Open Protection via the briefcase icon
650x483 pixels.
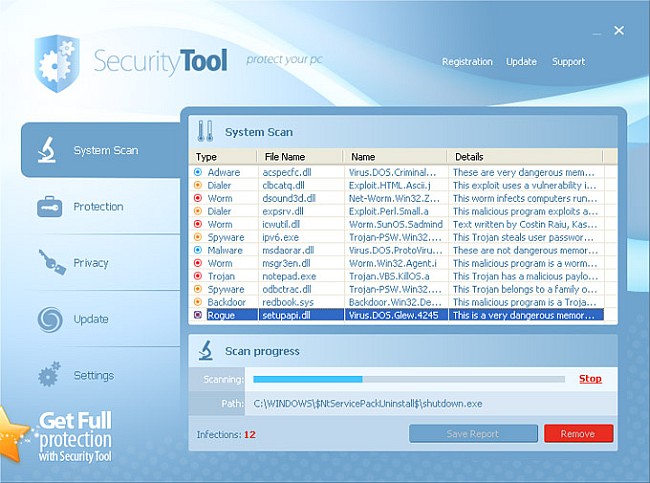click(48, 207)
